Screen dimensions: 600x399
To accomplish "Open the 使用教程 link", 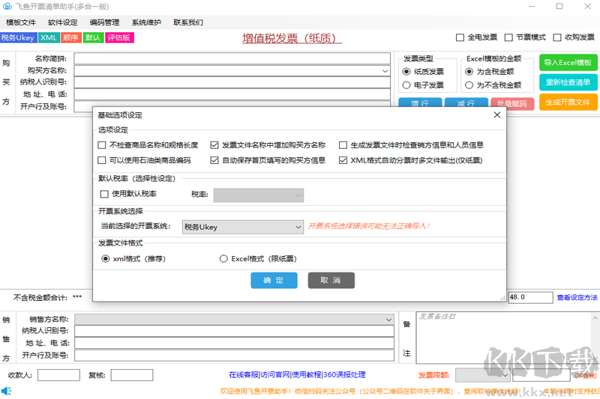I will click(x=307, y=375).
